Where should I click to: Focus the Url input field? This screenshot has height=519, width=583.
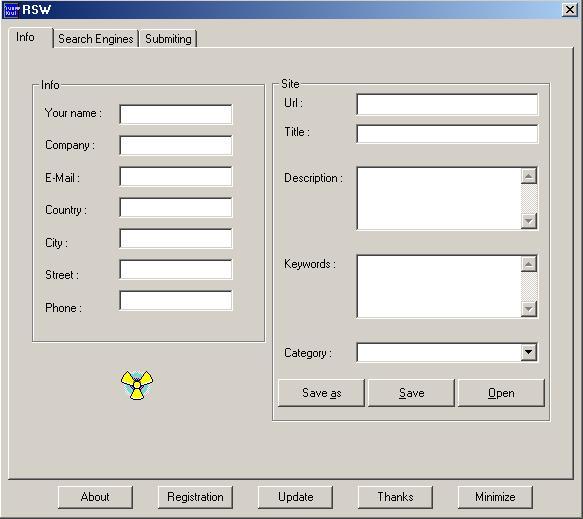(447, 104)
